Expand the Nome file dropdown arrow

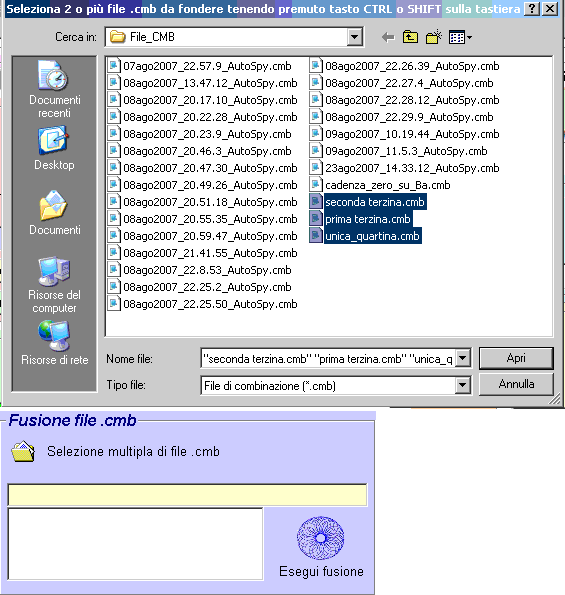(463, 358)
